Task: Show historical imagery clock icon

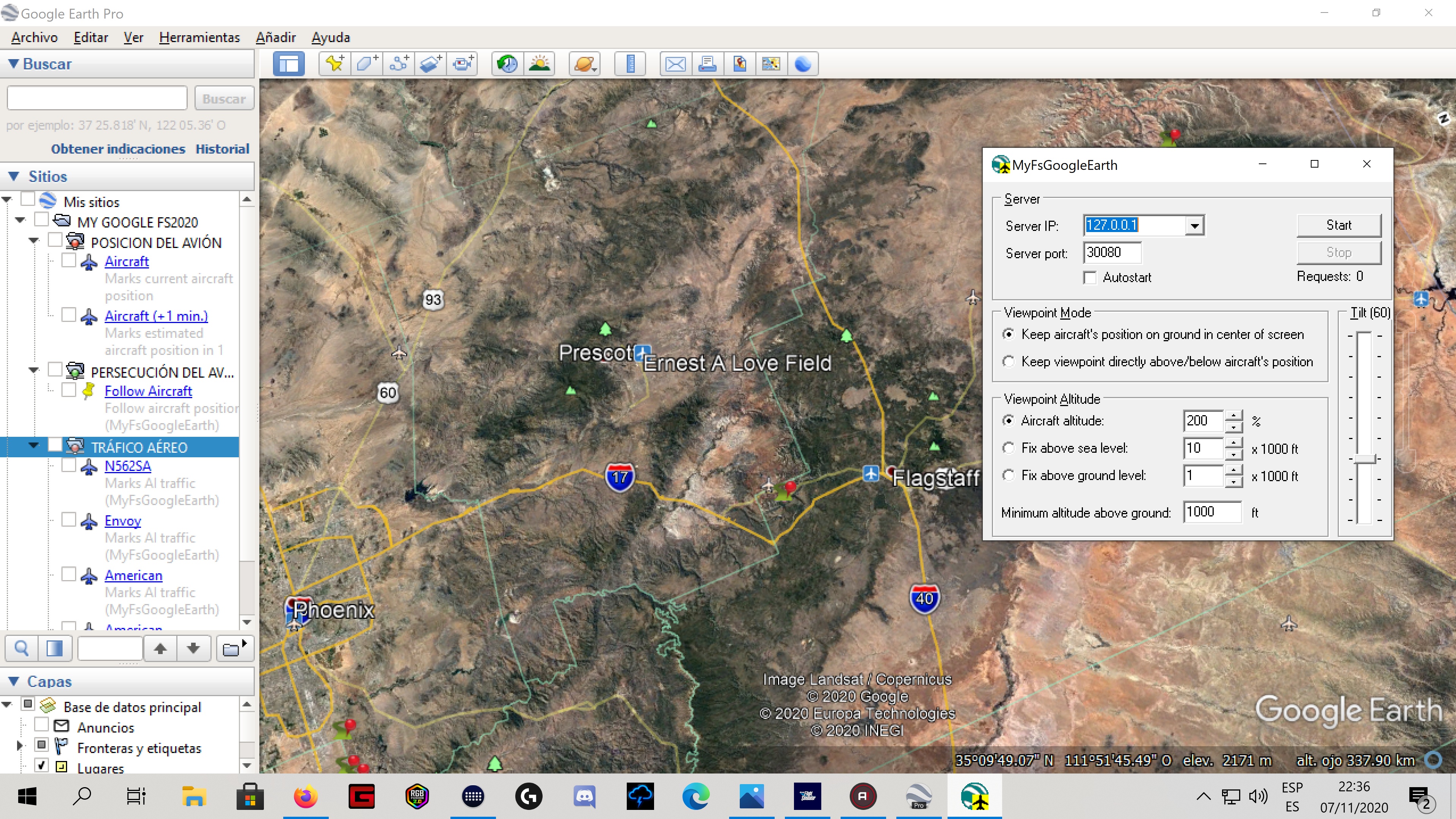Action: click(508, 63)
